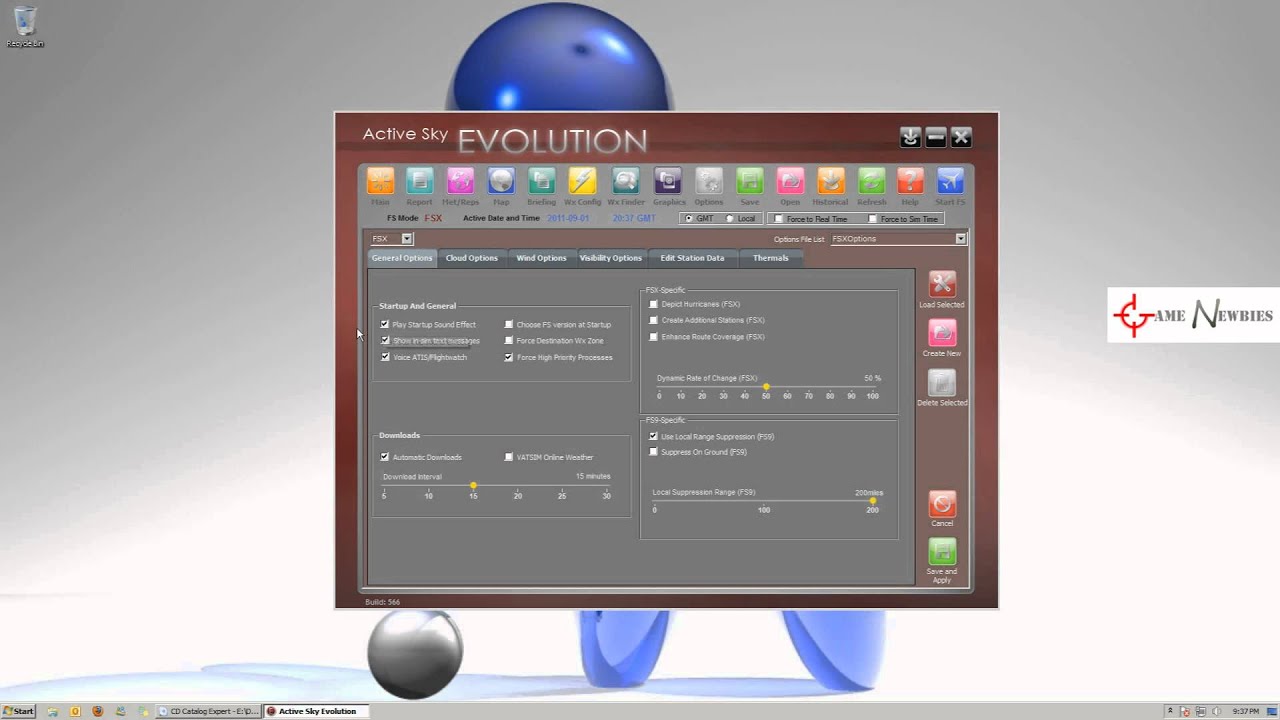Click the Refresh toolbar icon
The height and width of the screenshot is (720, 1280).
tap(871, 181)
